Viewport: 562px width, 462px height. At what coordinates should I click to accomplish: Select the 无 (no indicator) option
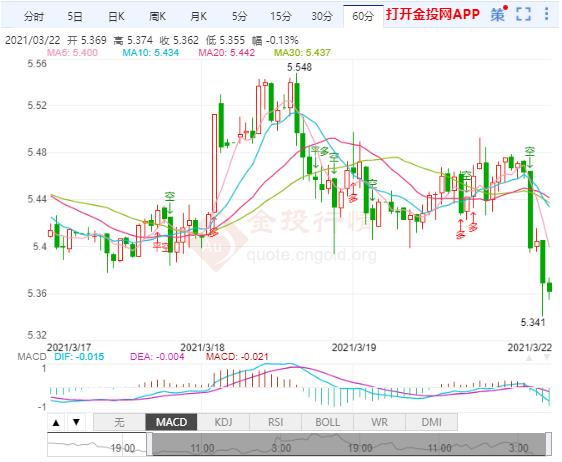point(119,422)
